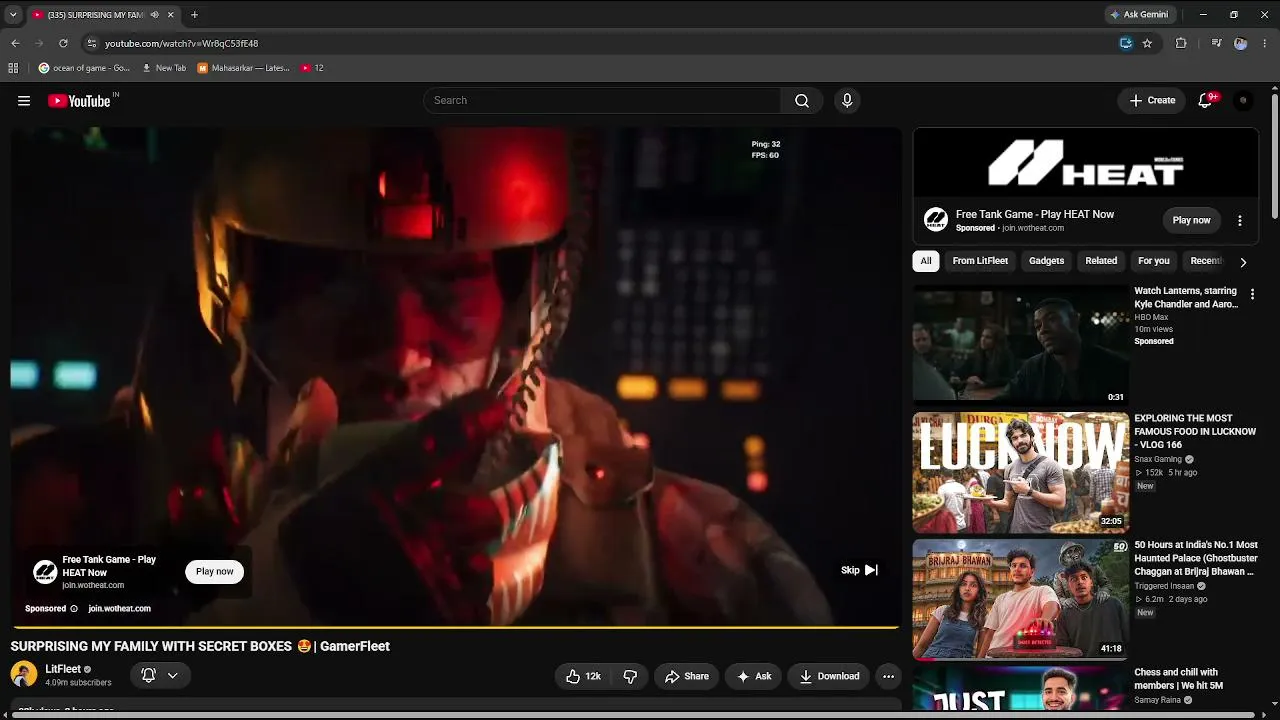Open YouTube notifications bell
This screenshot has width=1280, height=720.
tap(1206, 100)
